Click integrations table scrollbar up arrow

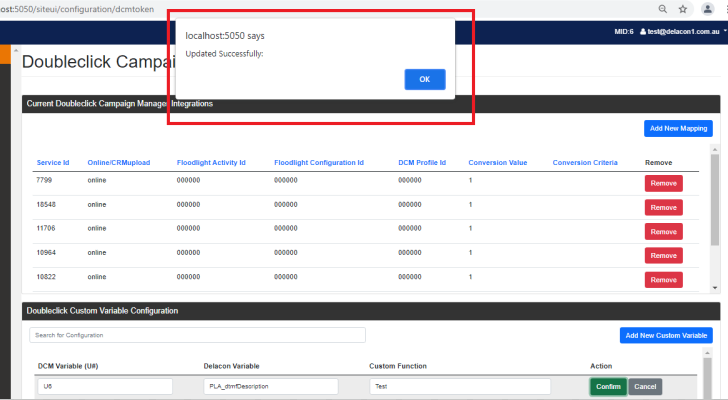(715, 149)
